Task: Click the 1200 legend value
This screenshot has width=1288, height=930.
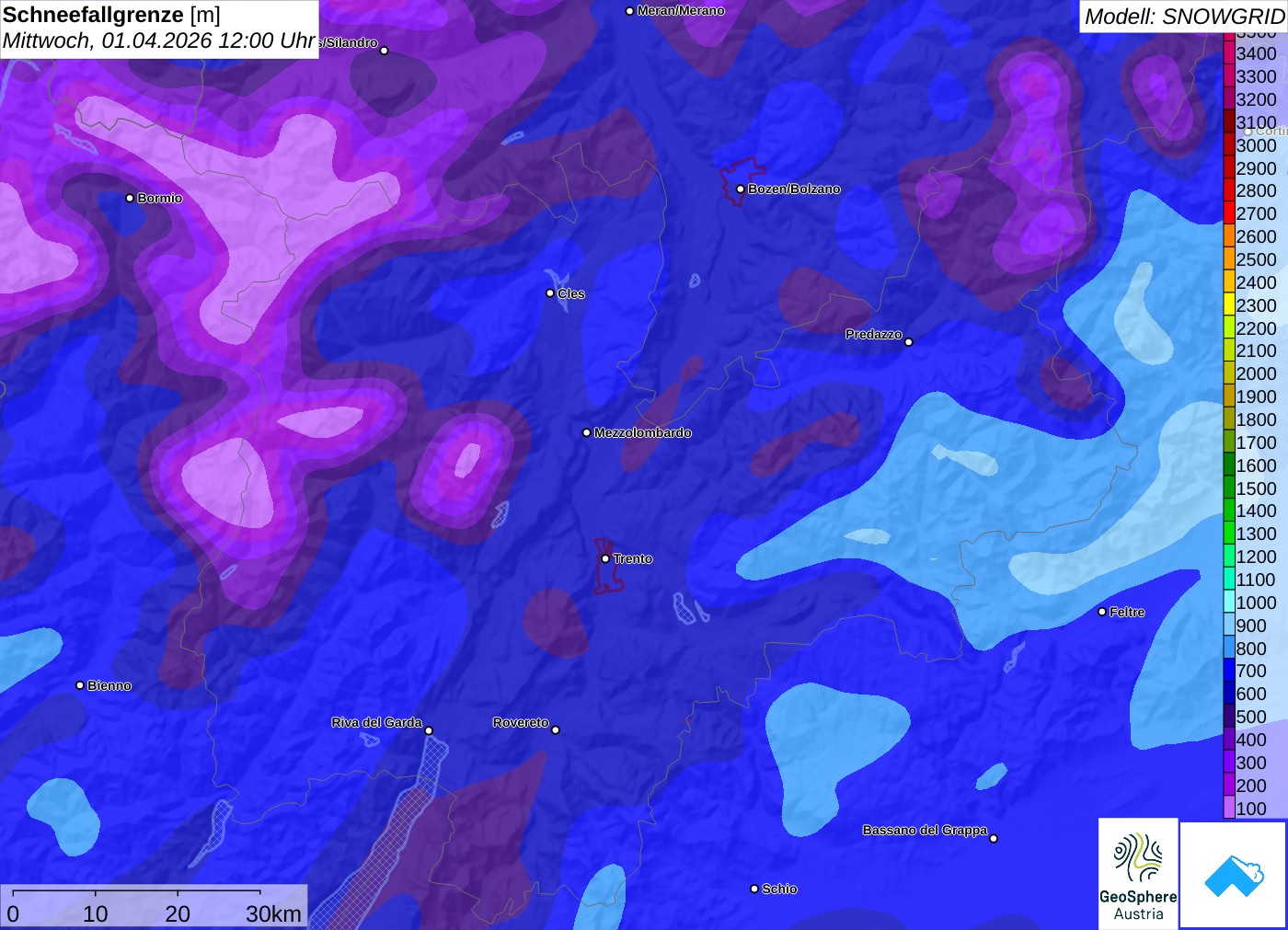Action: tap(1257, 557)
